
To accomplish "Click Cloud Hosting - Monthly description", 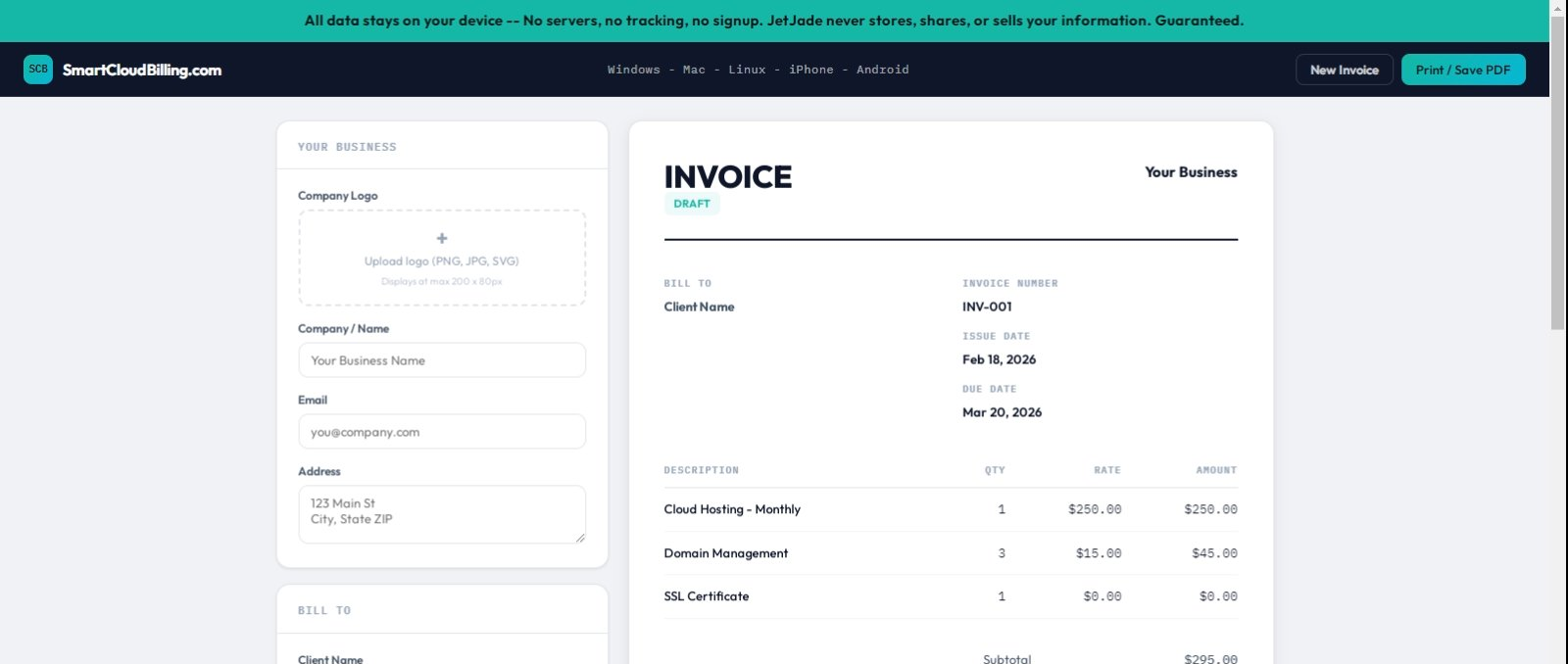I will pos(732,509).
